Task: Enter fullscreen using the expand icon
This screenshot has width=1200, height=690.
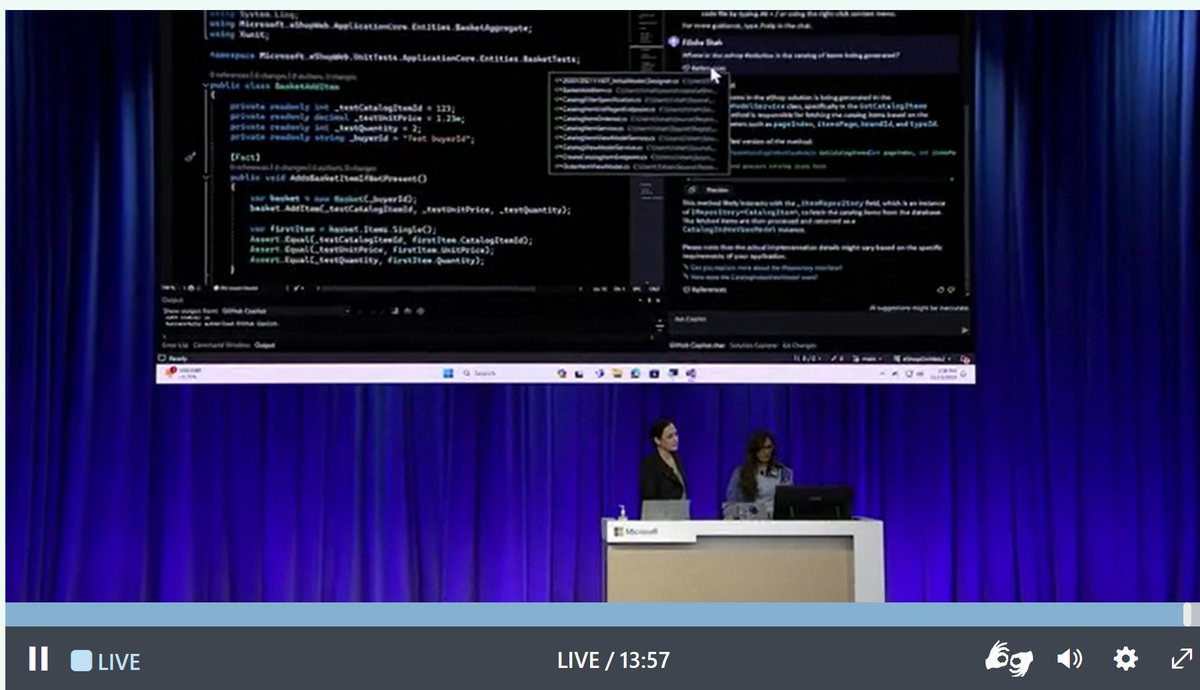Action: [x=1180, y=658]
